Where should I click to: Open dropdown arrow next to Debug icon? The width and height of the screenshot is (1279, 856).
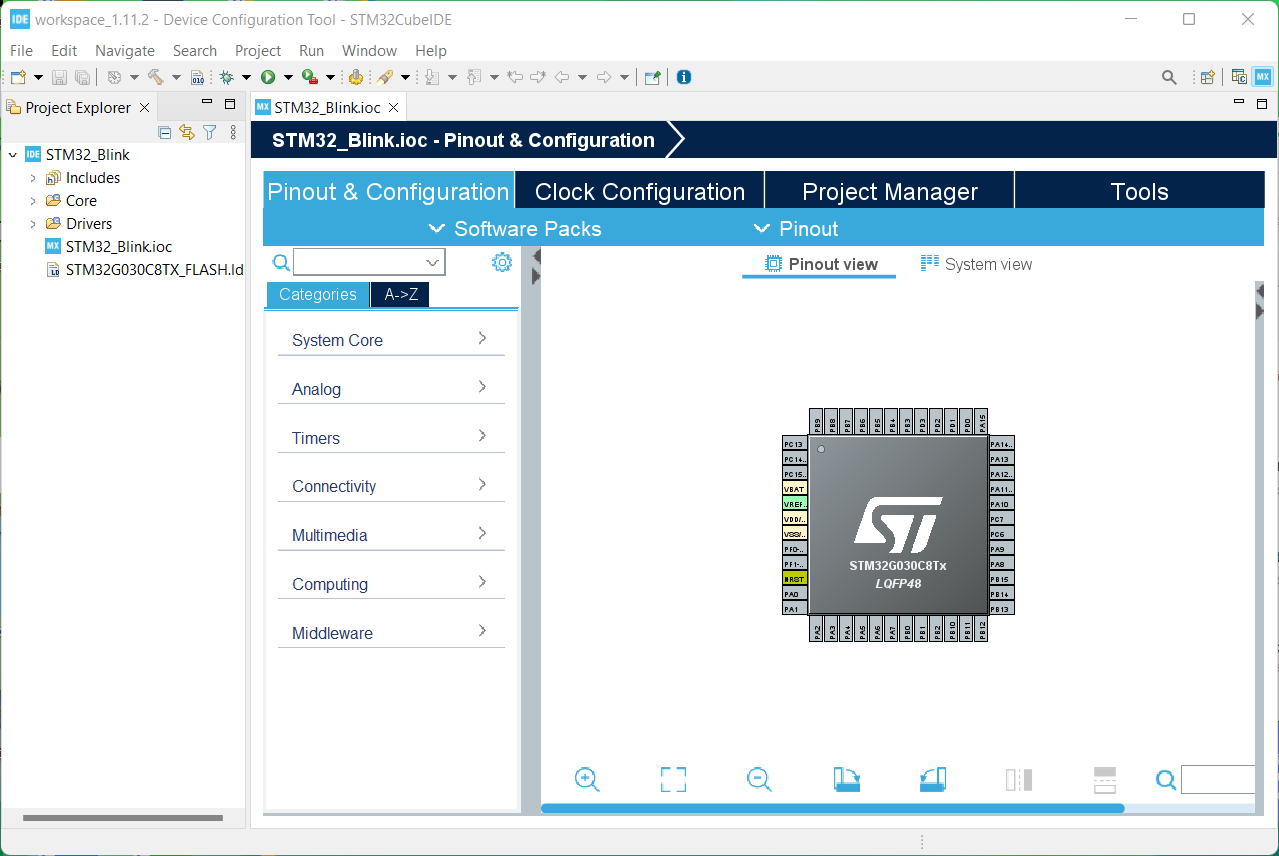[x=246, y=77]
